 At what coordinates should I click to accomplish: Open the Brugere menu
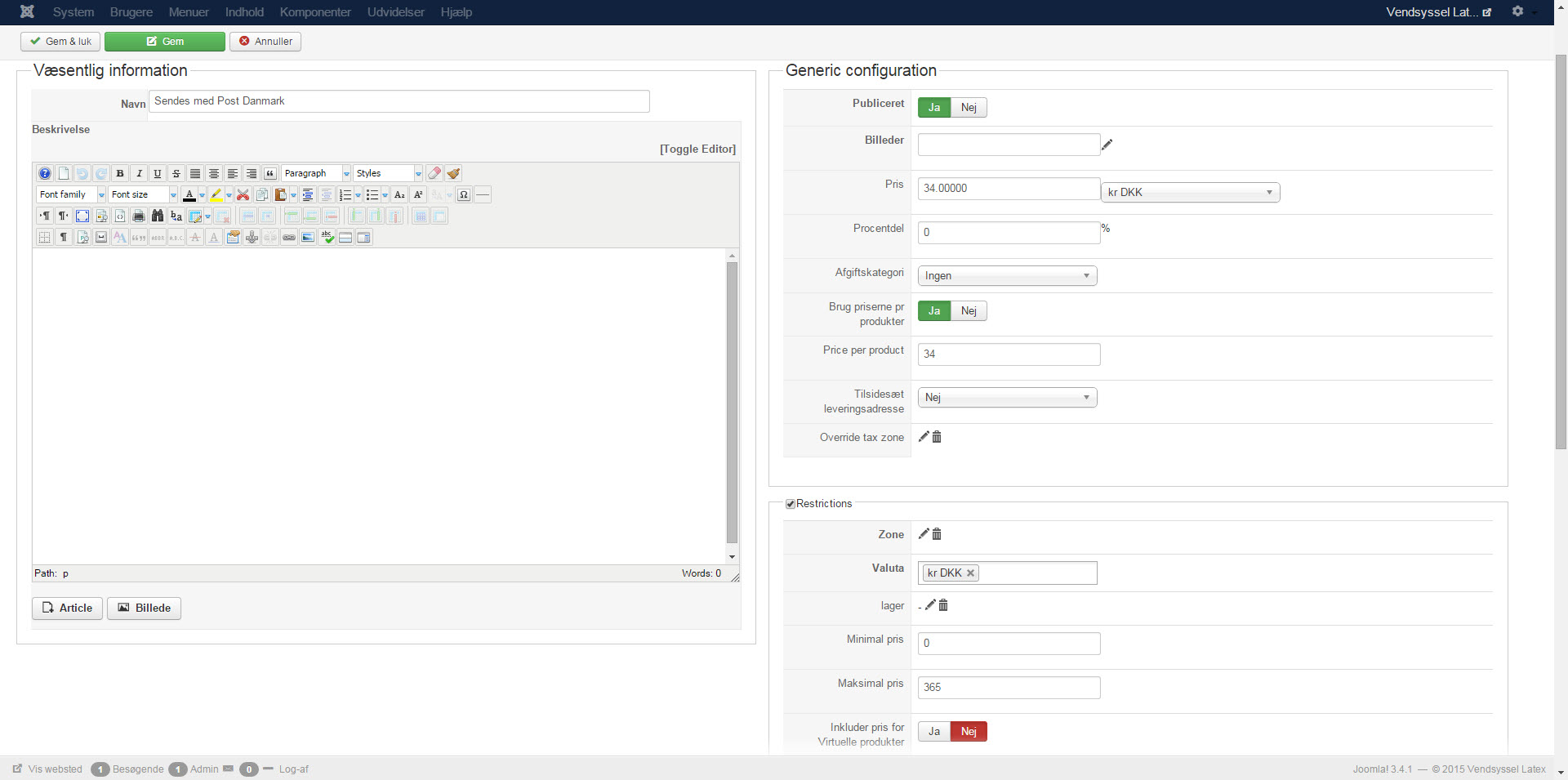click(x=131, y=12)
